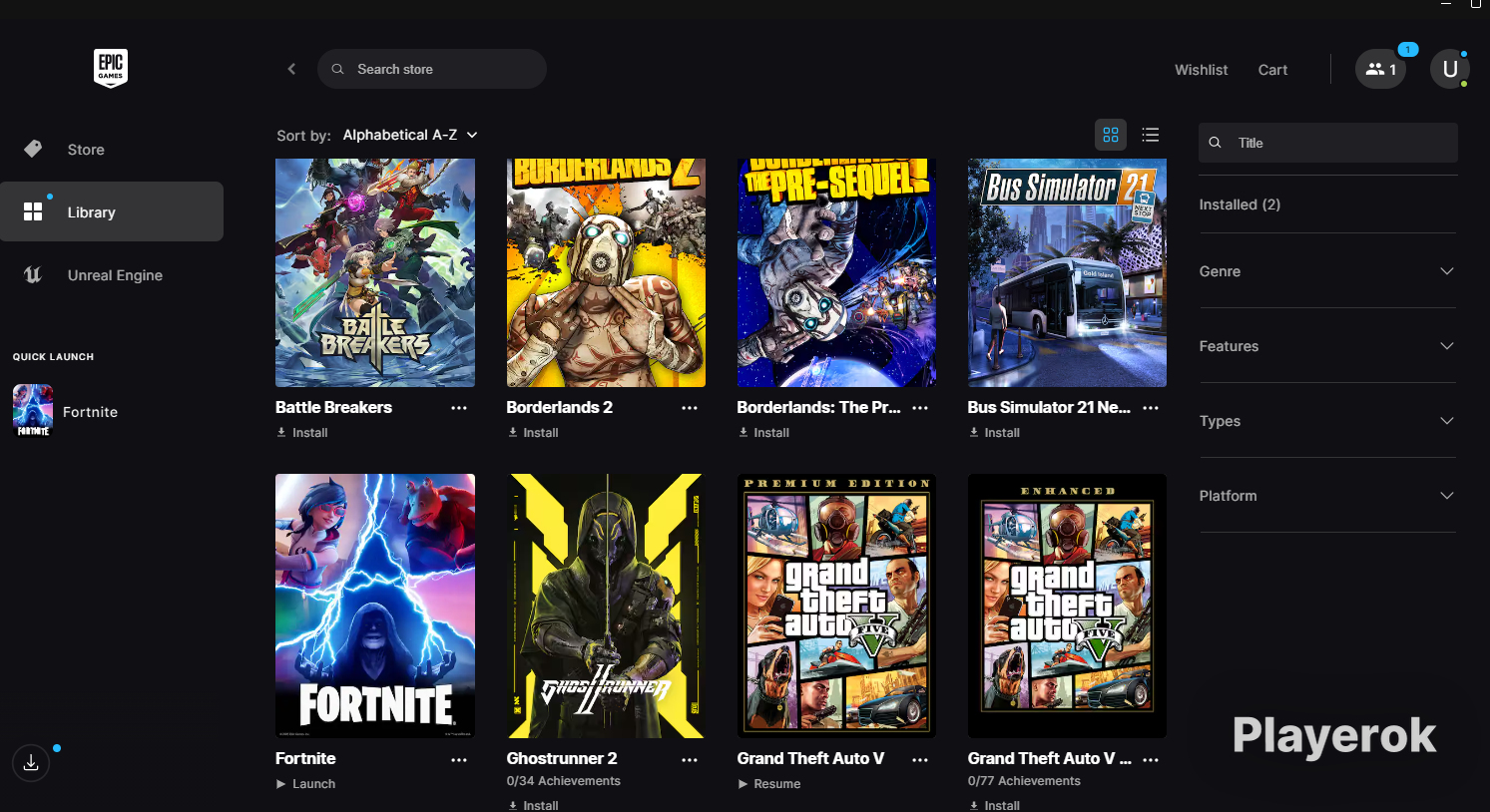Image resolution: width=1490 pixels, height=812 pixels.
Task: Switch library to list view
Action: [1151, 135]
